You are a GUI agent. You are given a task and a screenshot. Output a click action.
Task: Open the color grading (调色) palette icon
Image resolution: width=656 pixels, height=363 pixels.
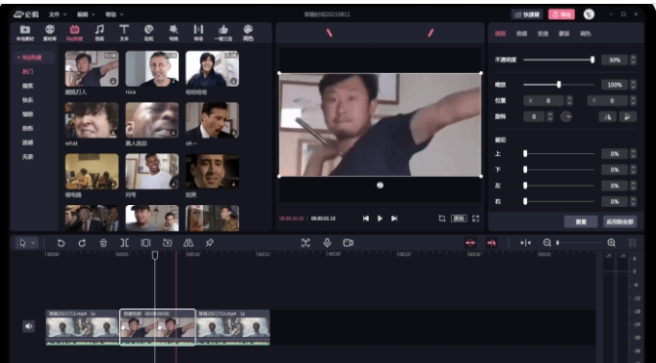248,30
